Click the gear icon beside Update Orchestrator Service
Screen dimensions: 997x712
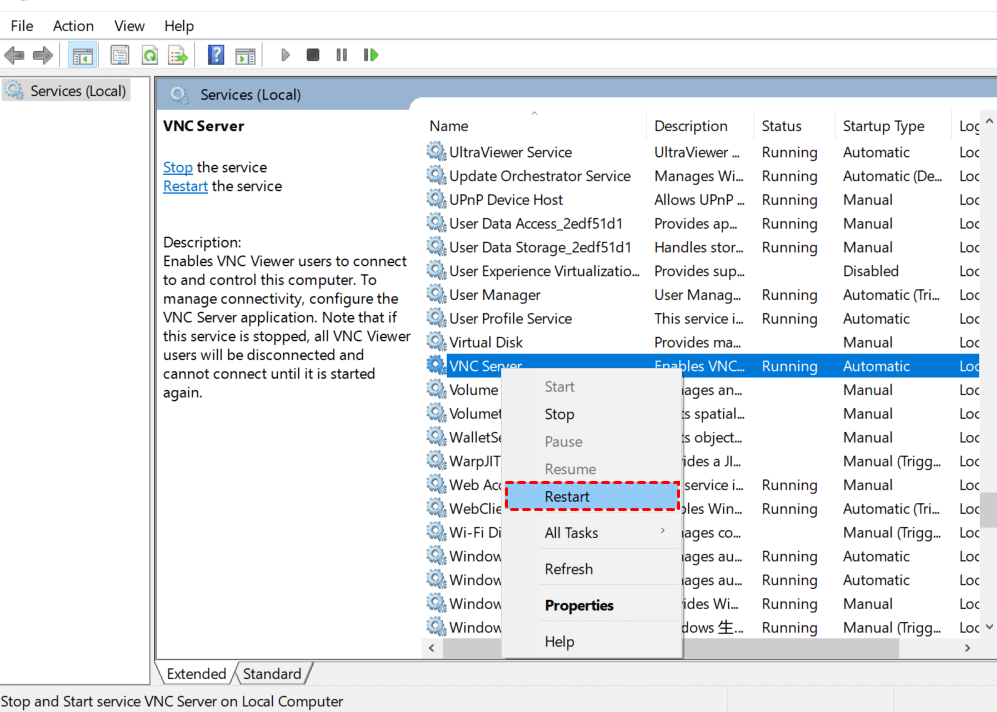(436, 175)
